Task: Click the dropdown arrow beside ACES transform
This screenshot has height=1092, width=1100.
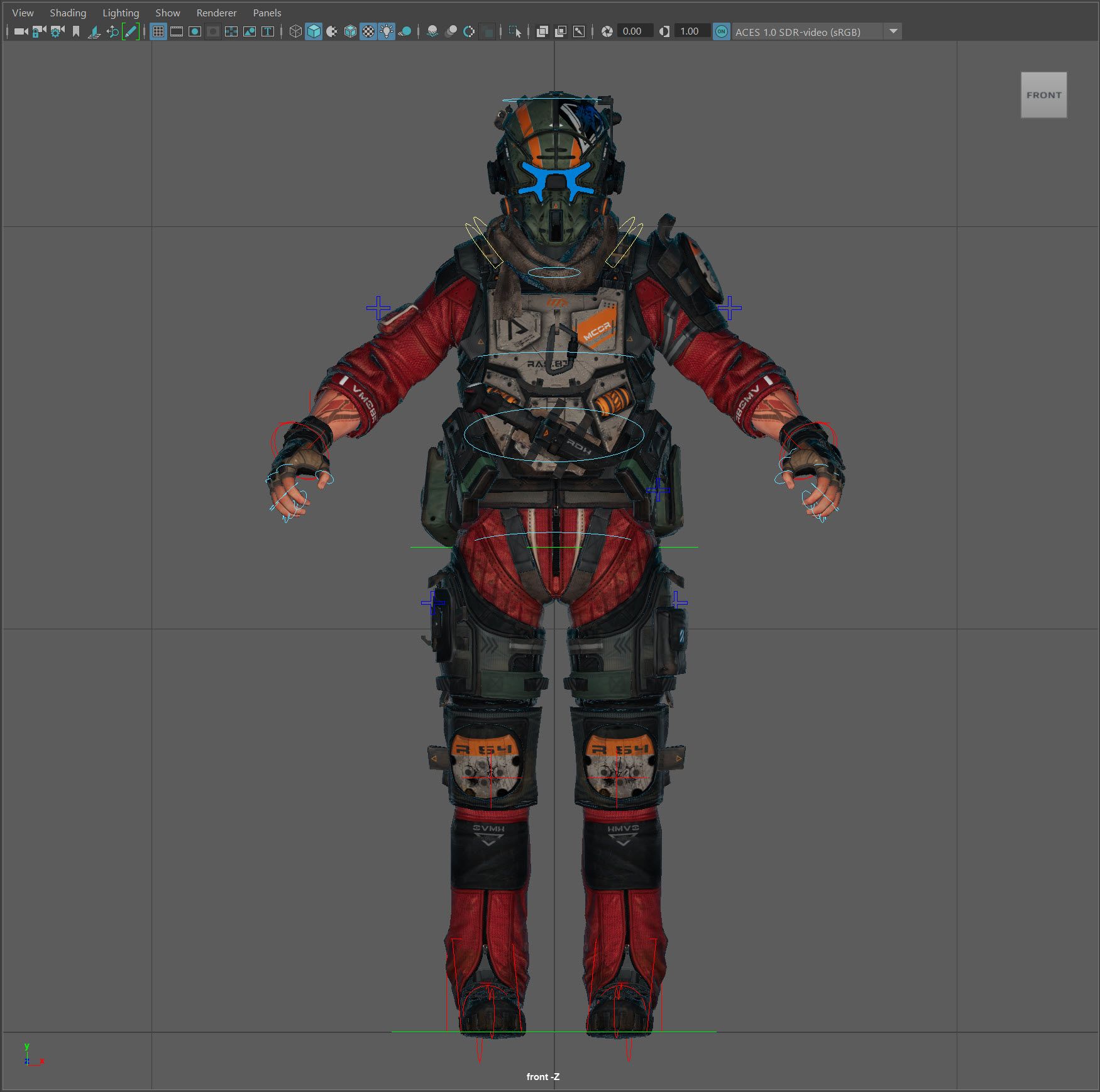Action: click(893, 31)
